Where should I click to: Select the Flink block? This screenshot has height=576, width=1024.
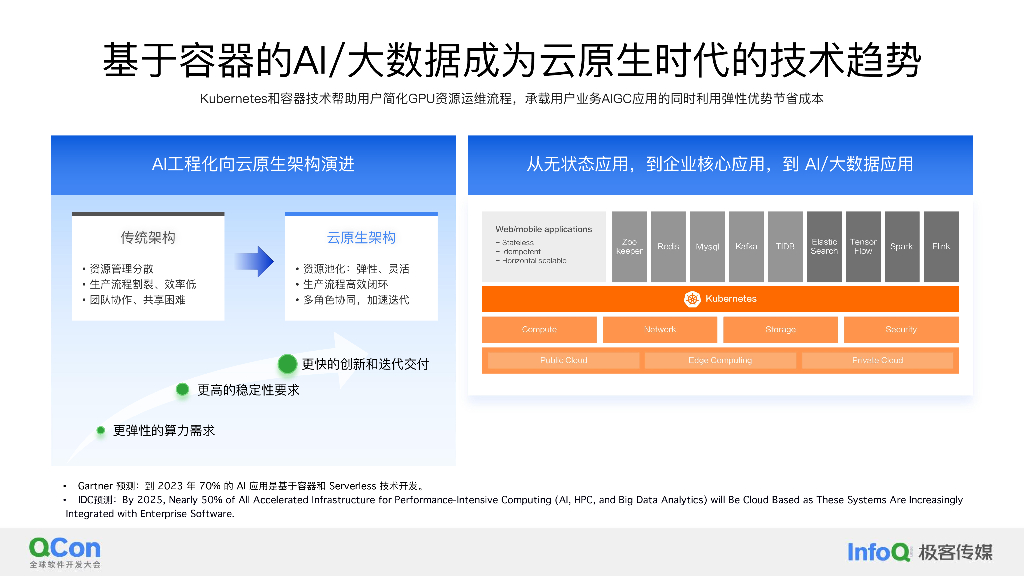941,246
